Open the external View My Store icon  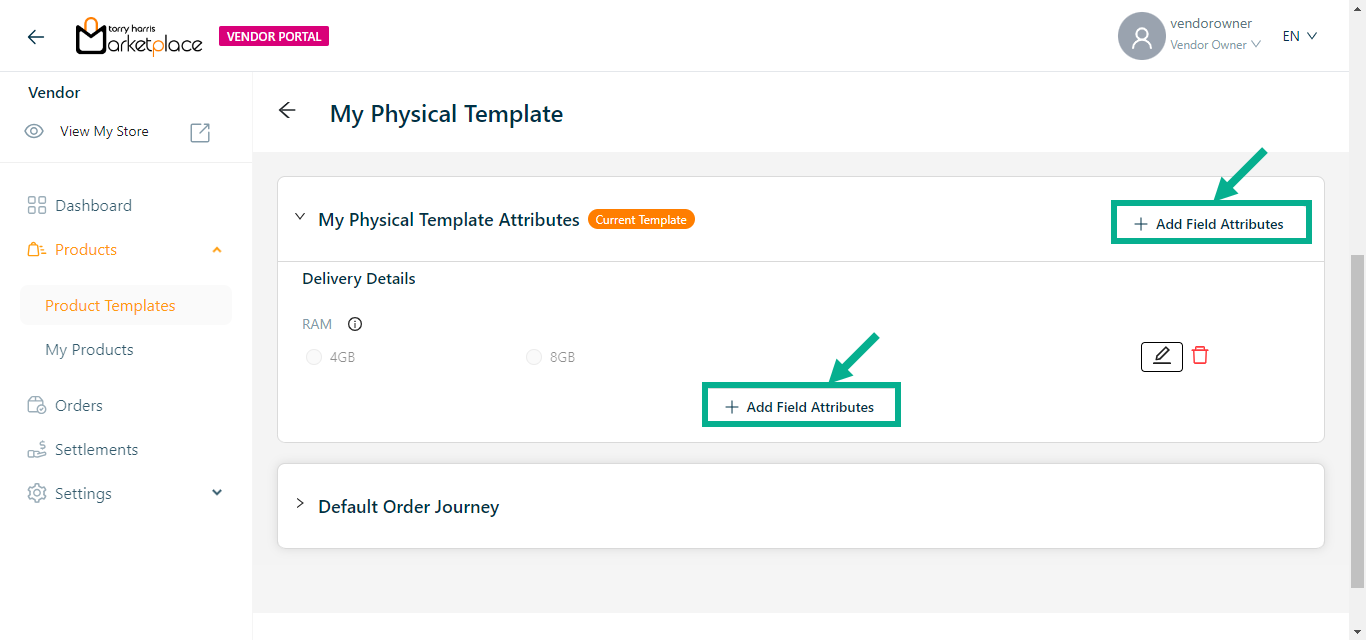200,132
